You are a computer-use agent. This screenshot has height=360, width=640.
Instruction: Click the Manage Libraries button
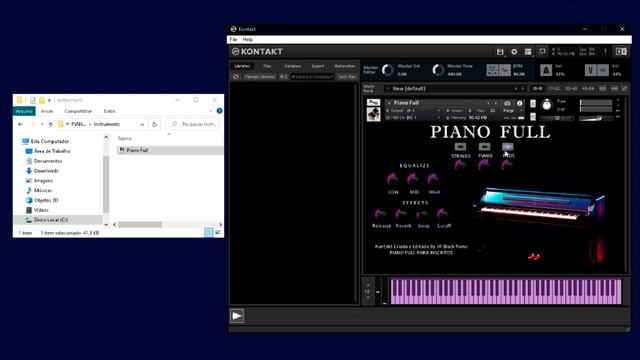click(259, 77)
